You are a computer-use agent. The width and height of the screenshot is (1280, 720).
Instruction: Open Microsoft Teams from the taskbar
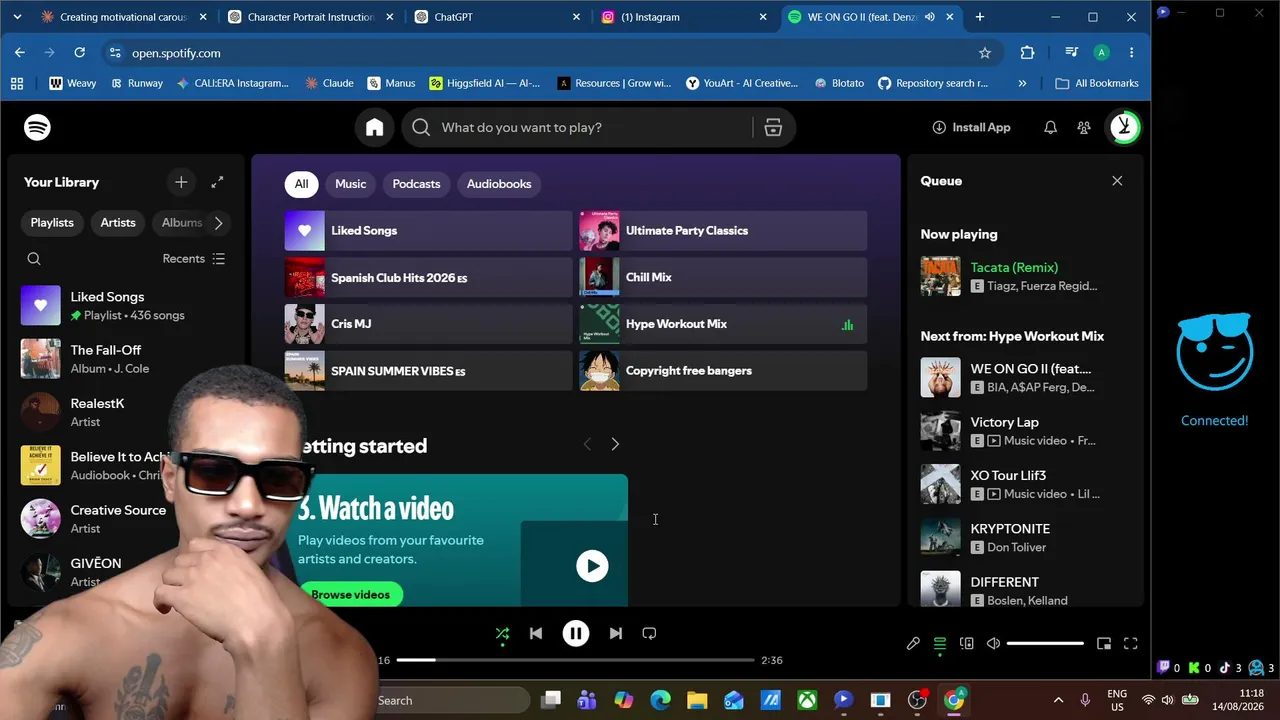pyautogui.click(x=587, y=700)
